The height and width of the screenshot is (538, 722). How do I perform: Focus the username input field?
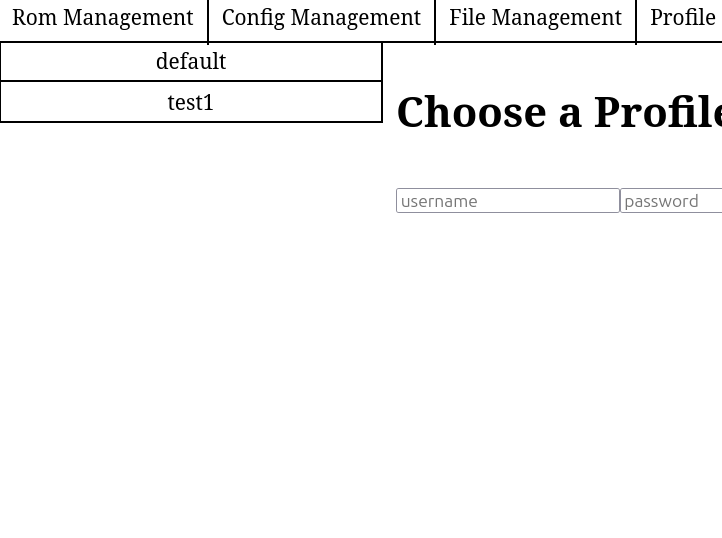[x=507, y=201]
